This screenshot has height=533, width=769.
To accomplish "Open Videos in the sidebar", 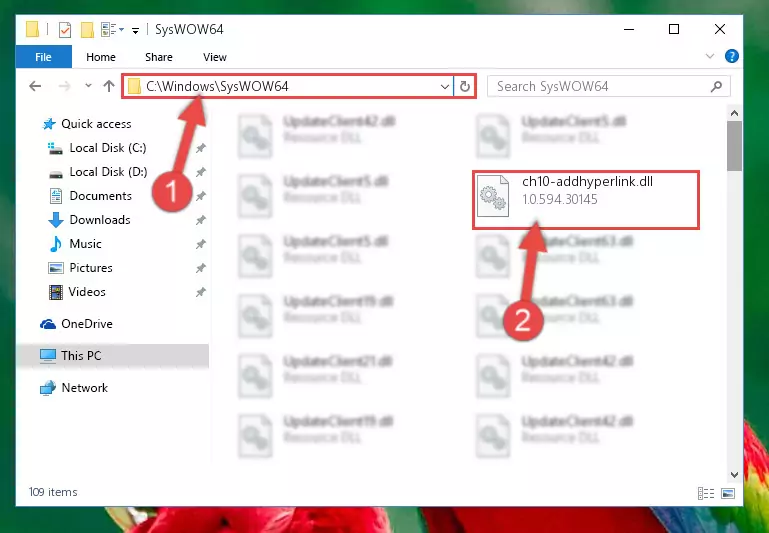I will click(77, 292).
